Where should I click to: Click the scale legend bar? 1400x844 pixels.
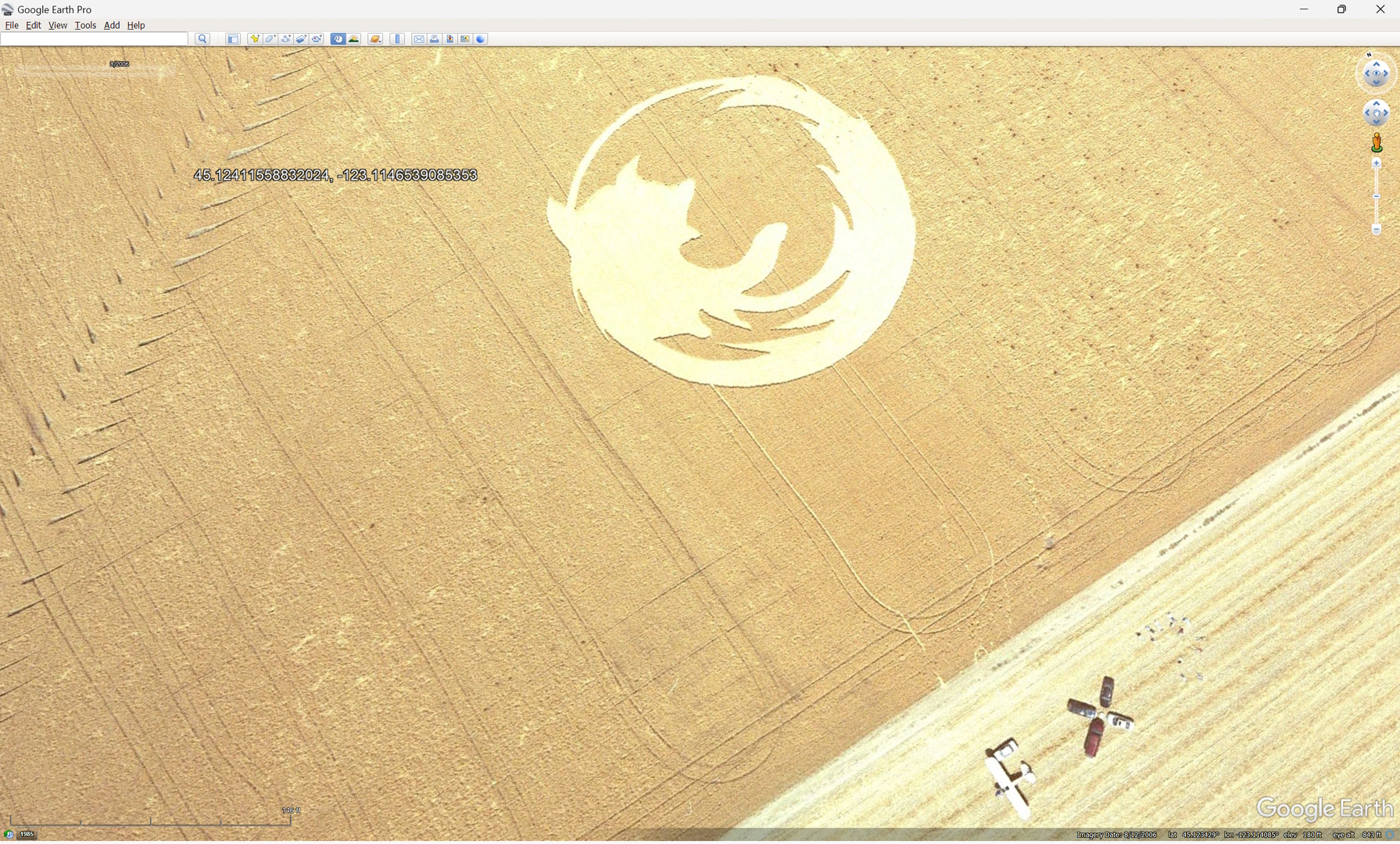[x=150, y=821]
